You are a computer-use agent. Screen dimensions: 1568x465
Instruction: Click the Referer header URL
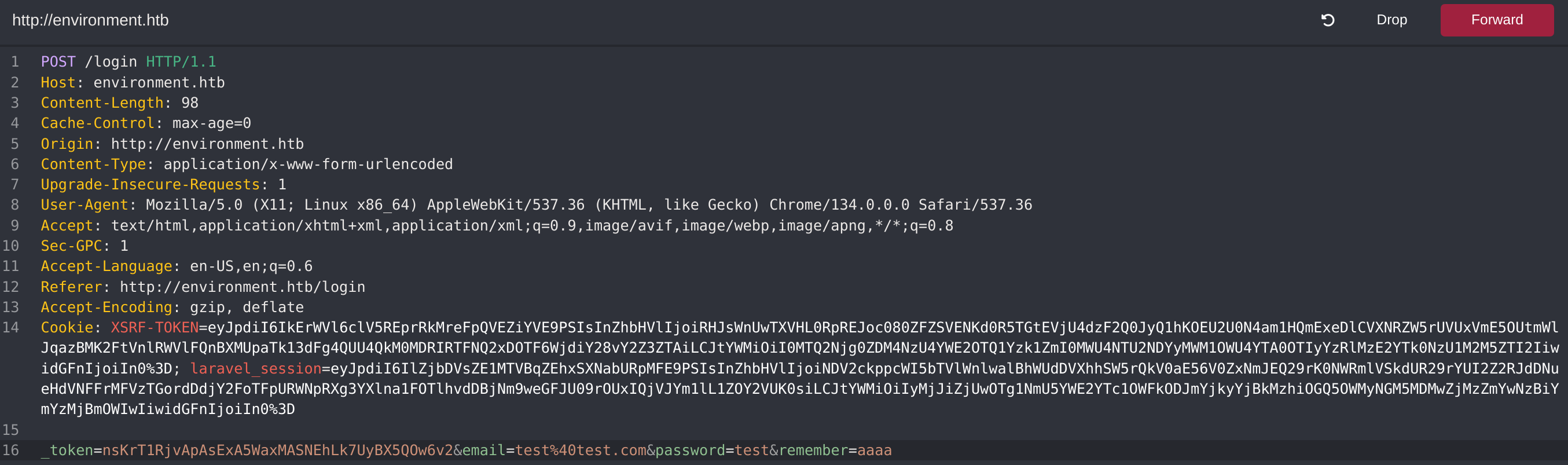(243, 287)
